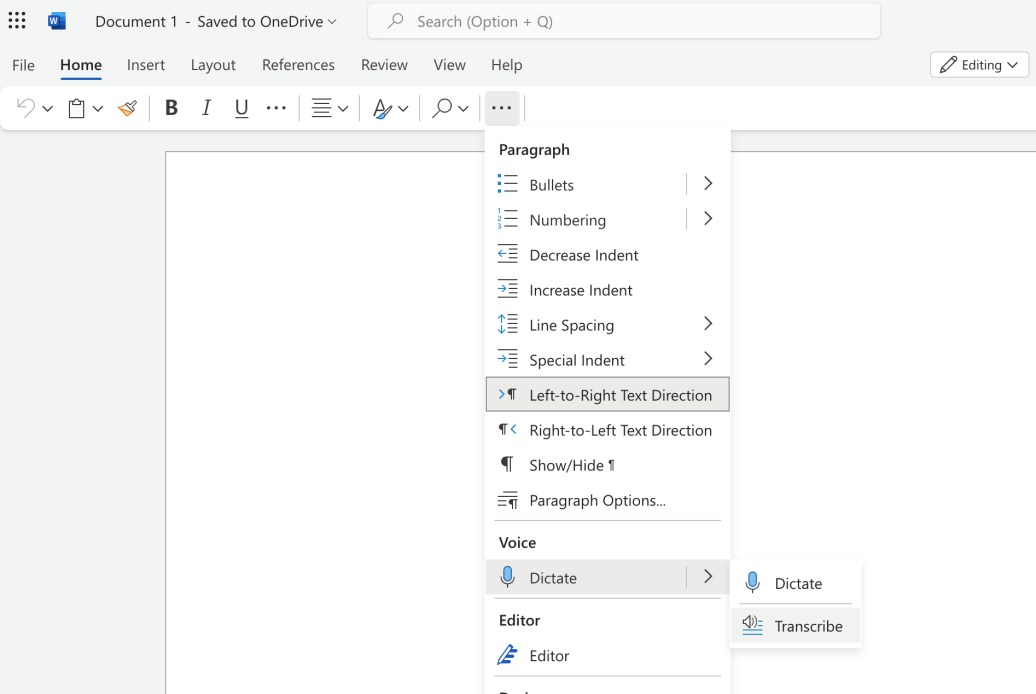Expand the Numbering submenu
This screenshot has width=1036, height=694.
coord(707,218)
